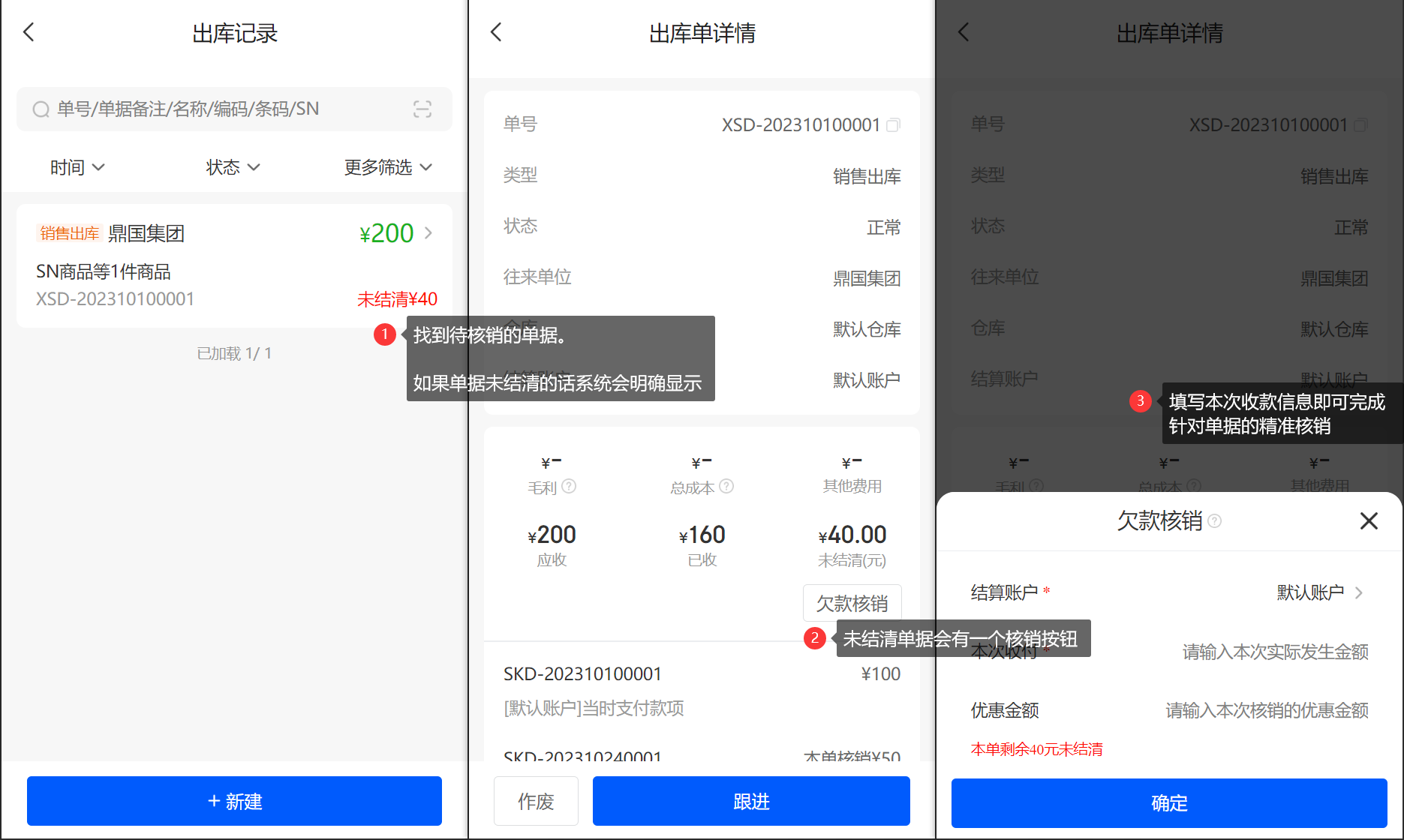Select the 销售出库 tag on the record
This screenshot has height=840, width=1404.
(x=69, y=233)
